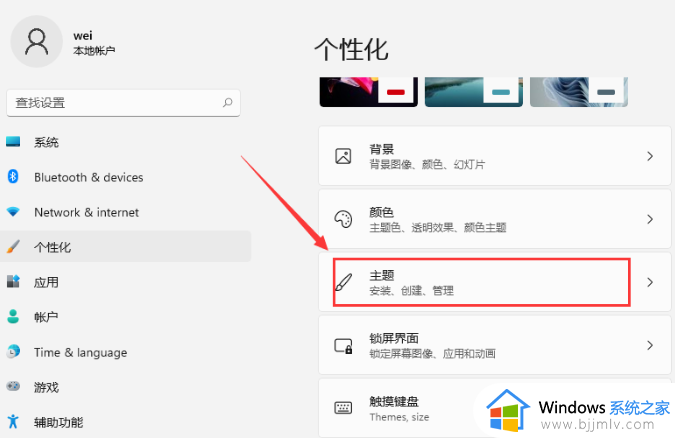
Task: Select the dark theme thumbnail with red accent
Action: pyautogui.click(x=368, y=92)
